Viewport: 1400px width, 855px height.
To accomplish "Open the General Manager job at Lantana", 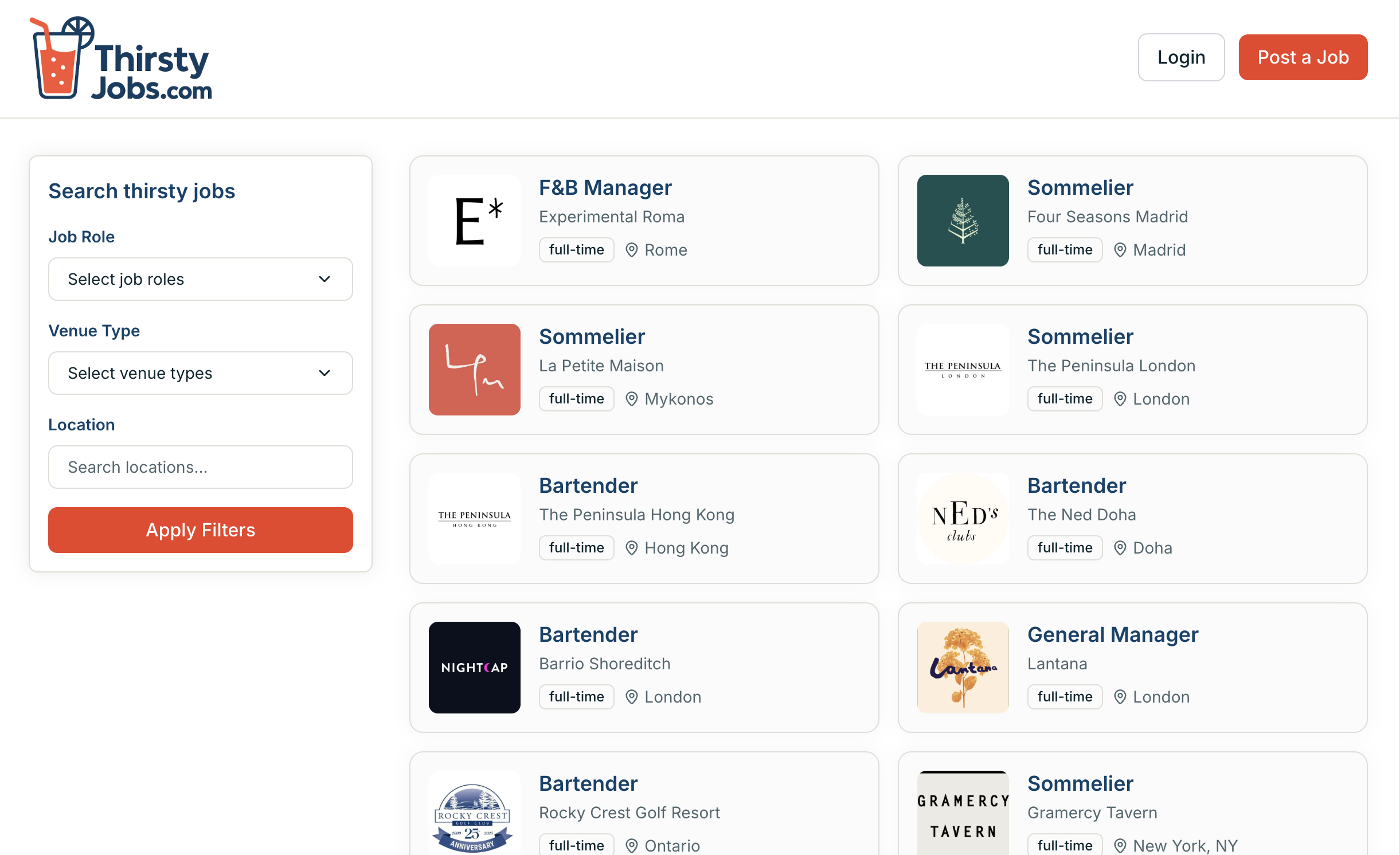I will click(1112, 635).
